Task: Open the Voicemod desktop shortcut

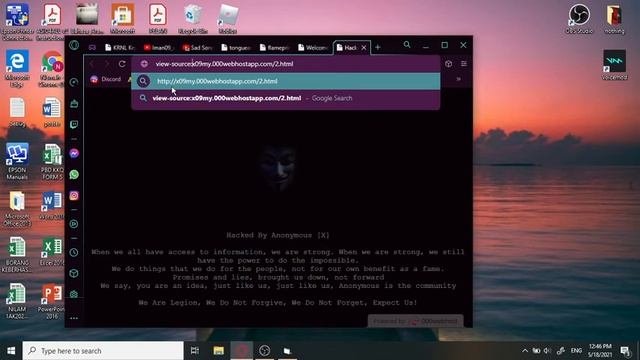Action: (x=614, y=64)
